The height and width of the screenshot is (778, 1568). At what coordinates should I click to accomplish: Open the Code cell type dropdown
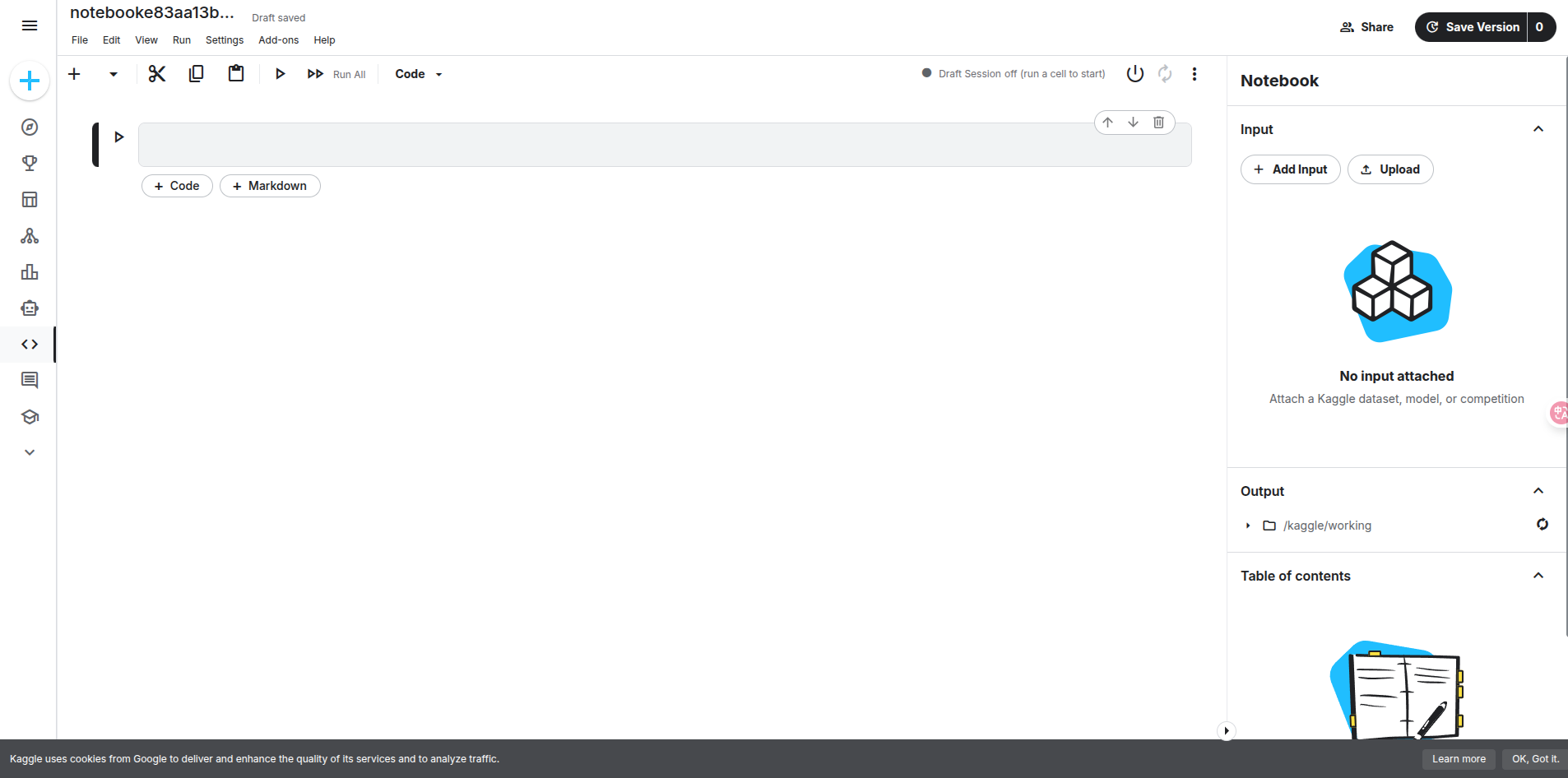[417, 73]
